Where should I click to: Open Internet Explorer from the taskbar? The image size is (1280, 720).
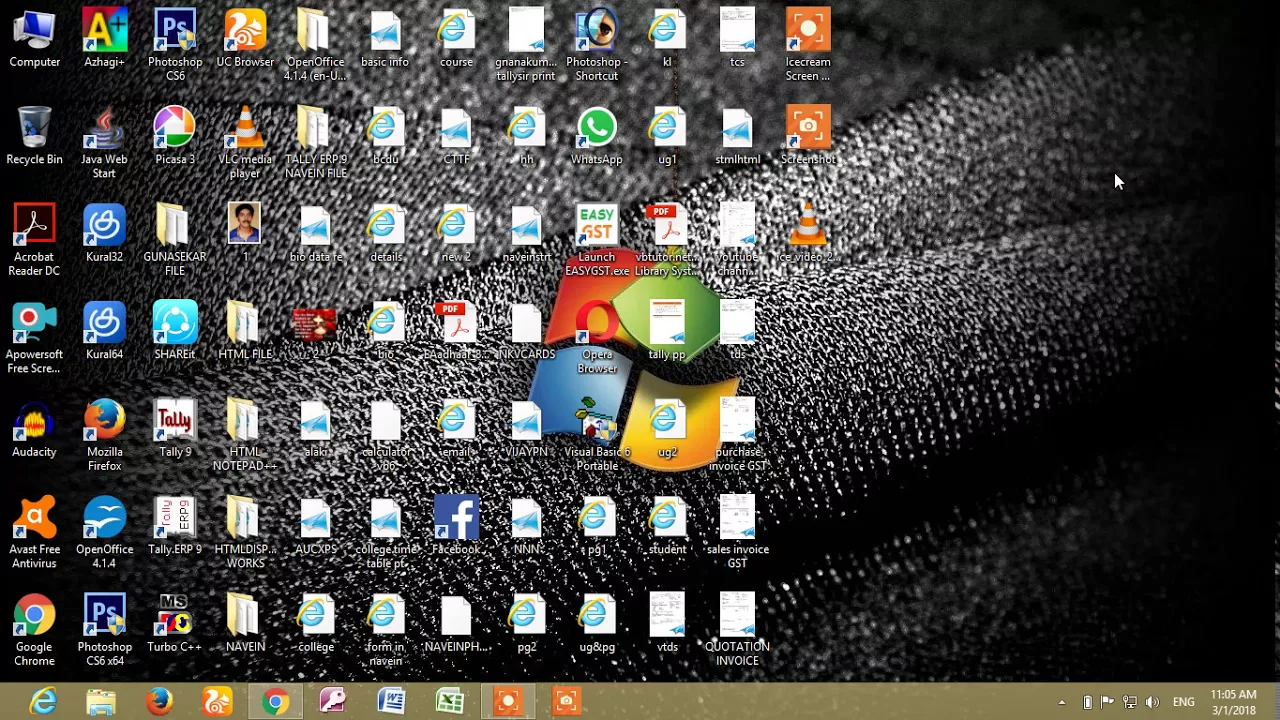point(43,702)
